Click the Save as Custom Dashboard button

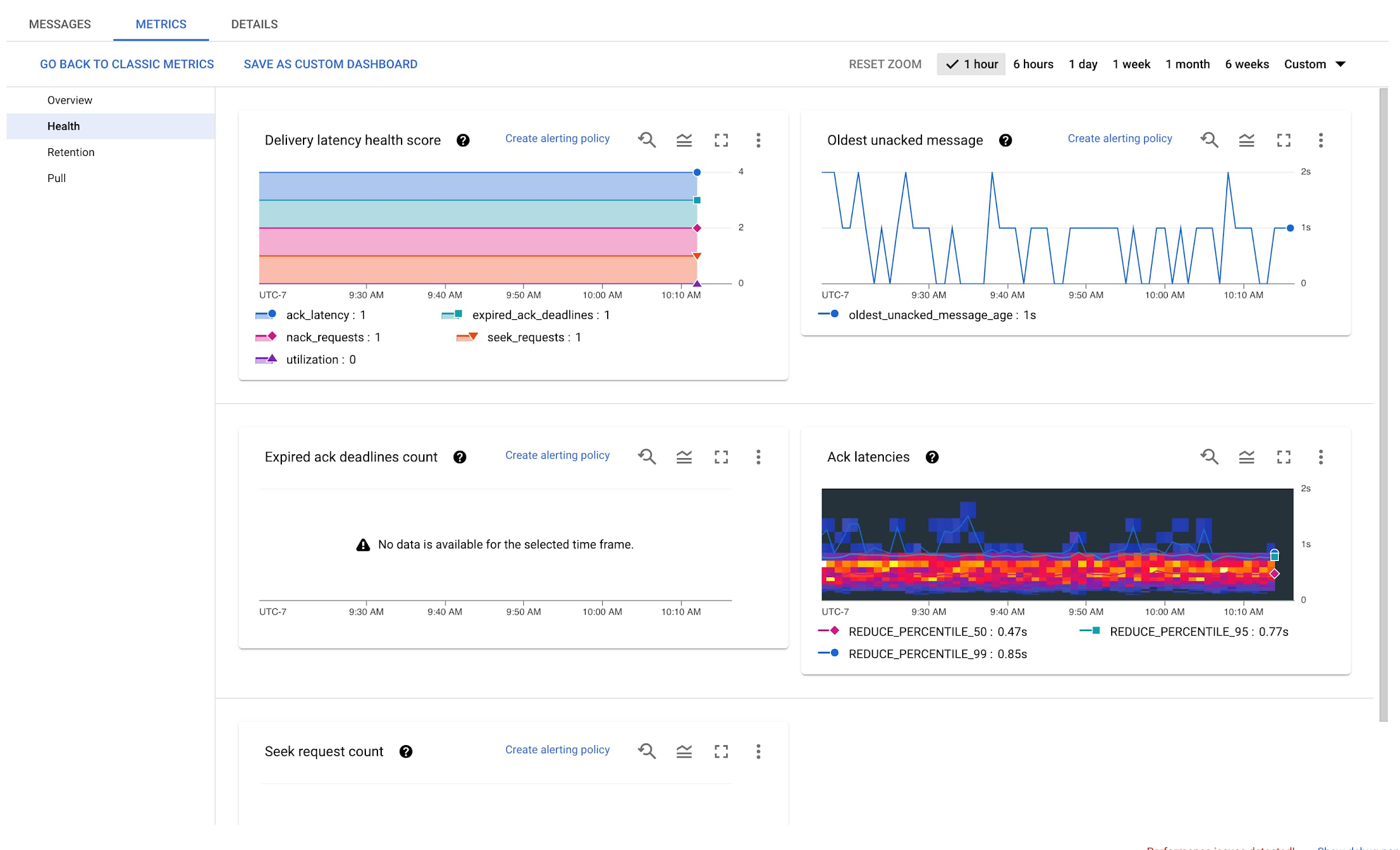pos(330,64)
